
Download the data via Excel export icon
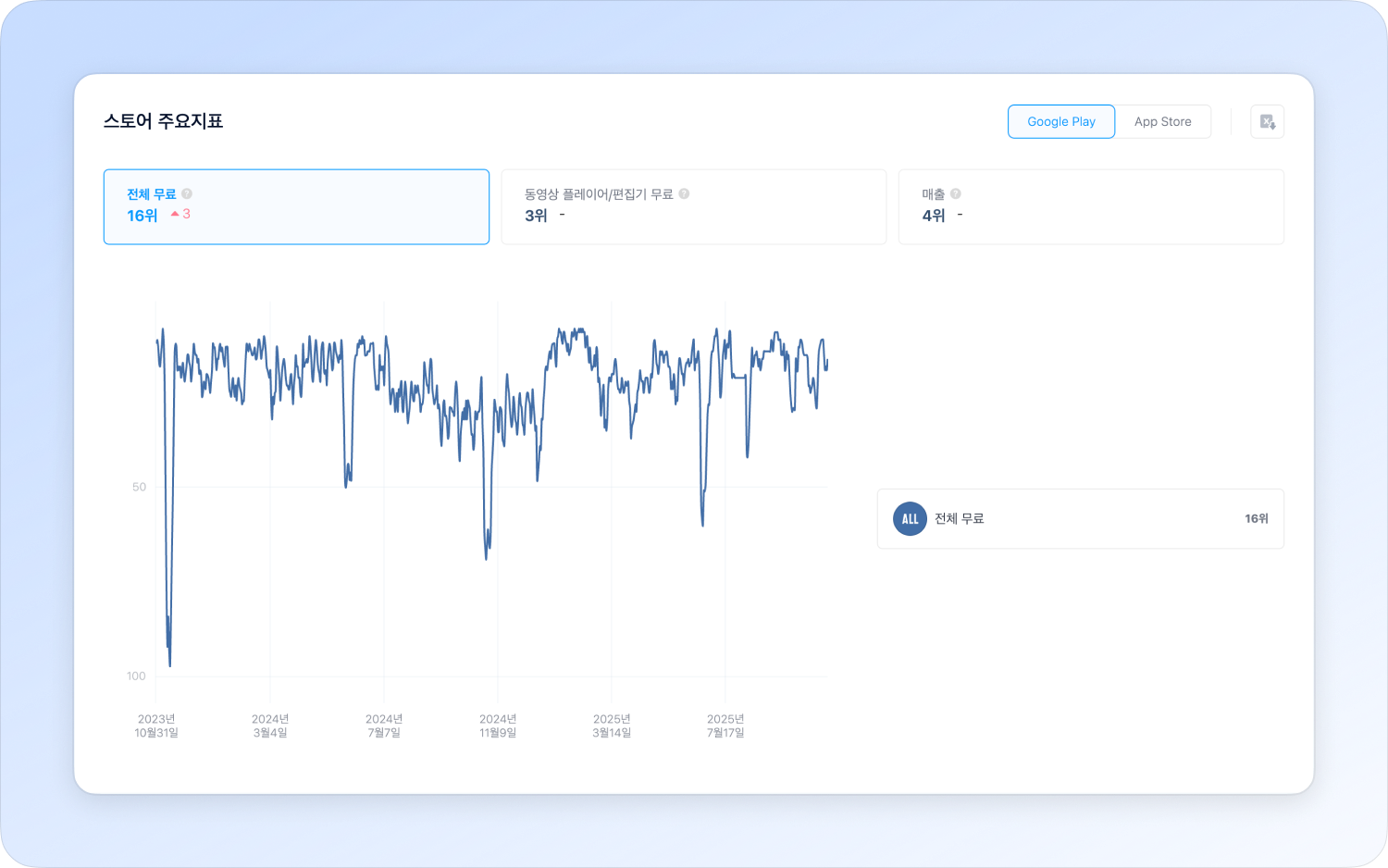[x=1267, y=122]
